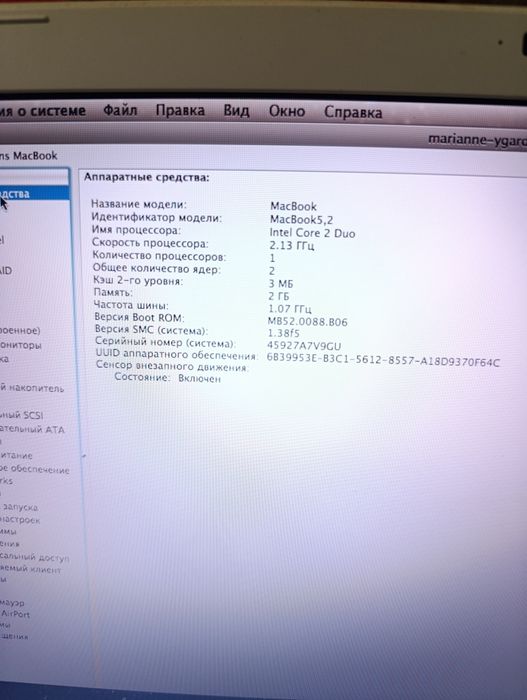Click the bus speed '1.07 ГГц'

pos(289,308)
